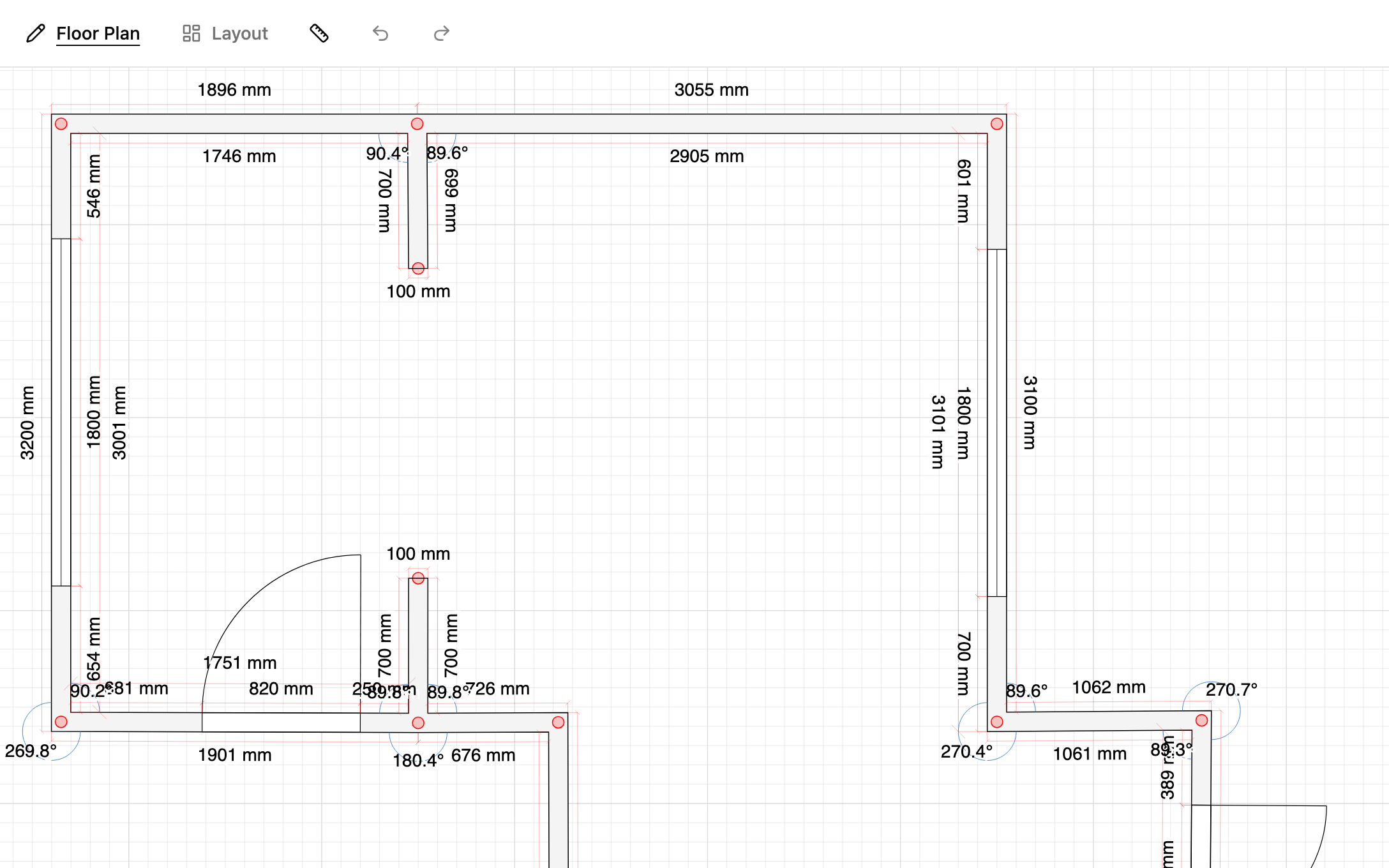The height and width of the screenshot is (868, 1389).
Task: Click the 3200 mm dimension label
Action: [x=27, y=423]
